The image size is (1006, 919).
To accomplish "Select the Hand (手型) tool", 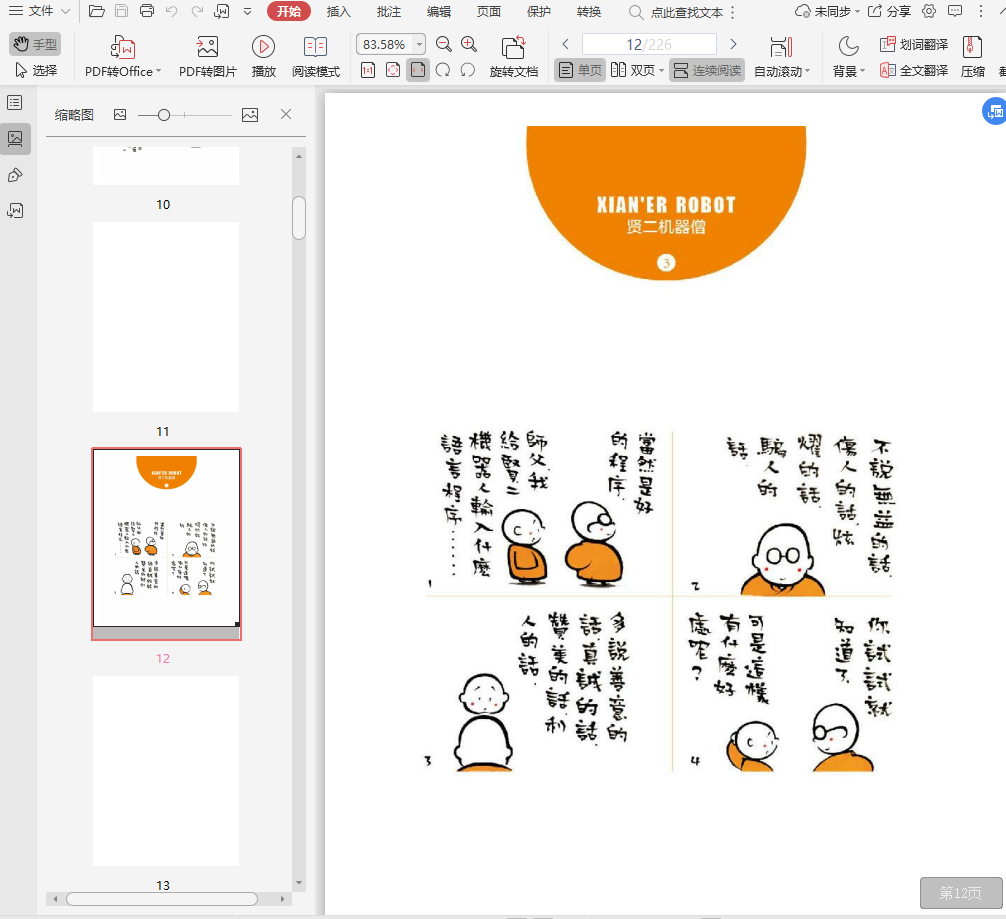I will [35, 44].
